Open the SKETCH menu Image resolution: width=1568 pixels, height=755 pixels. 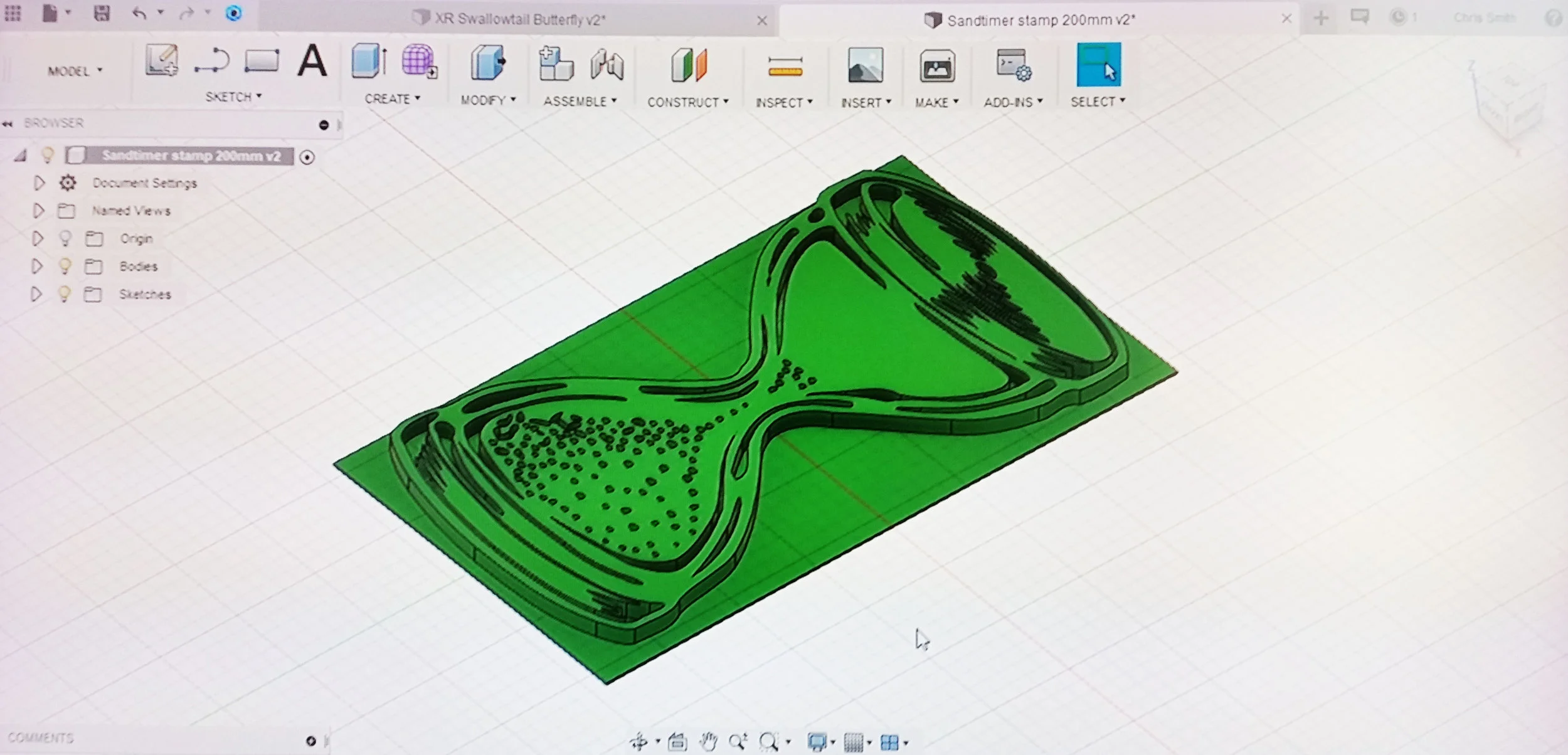233,97
